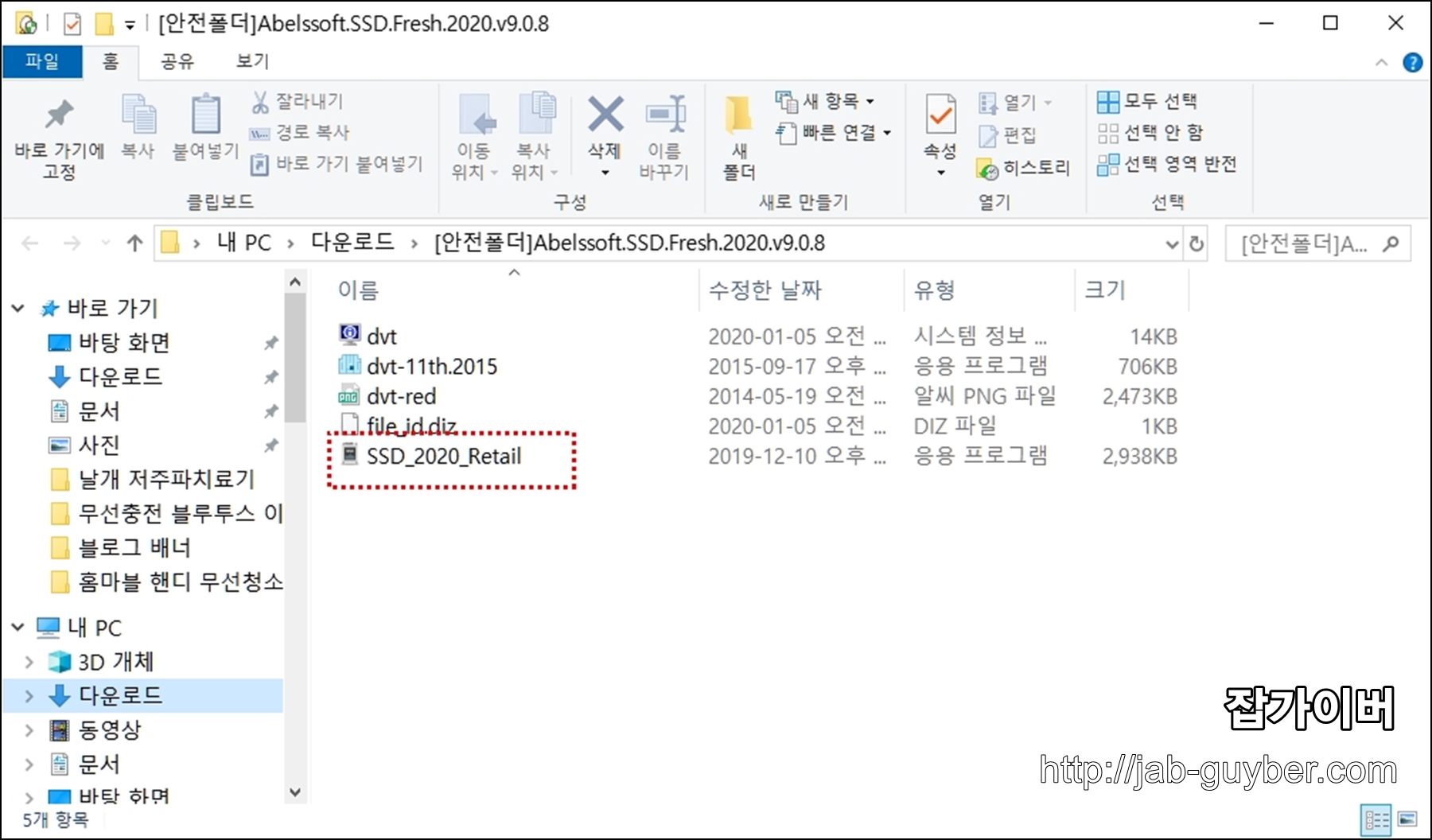Open file History (히스토리)

click(1023, 168)
